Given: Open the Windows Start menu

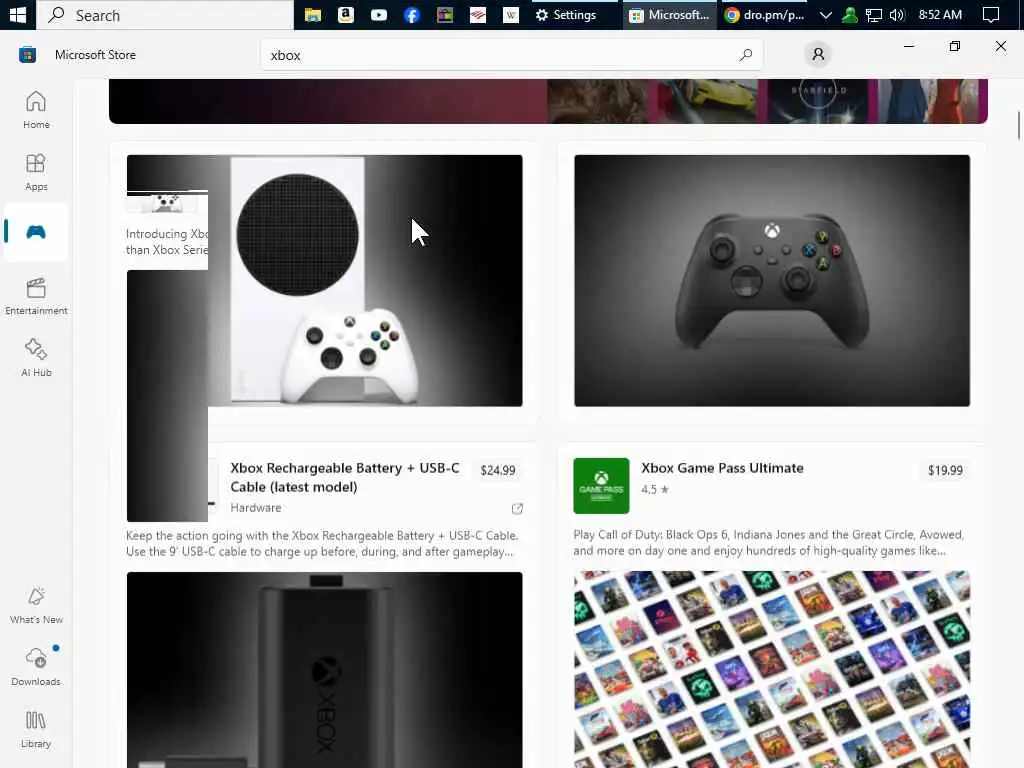Looking at the screenshot, I should pos(17,14).
